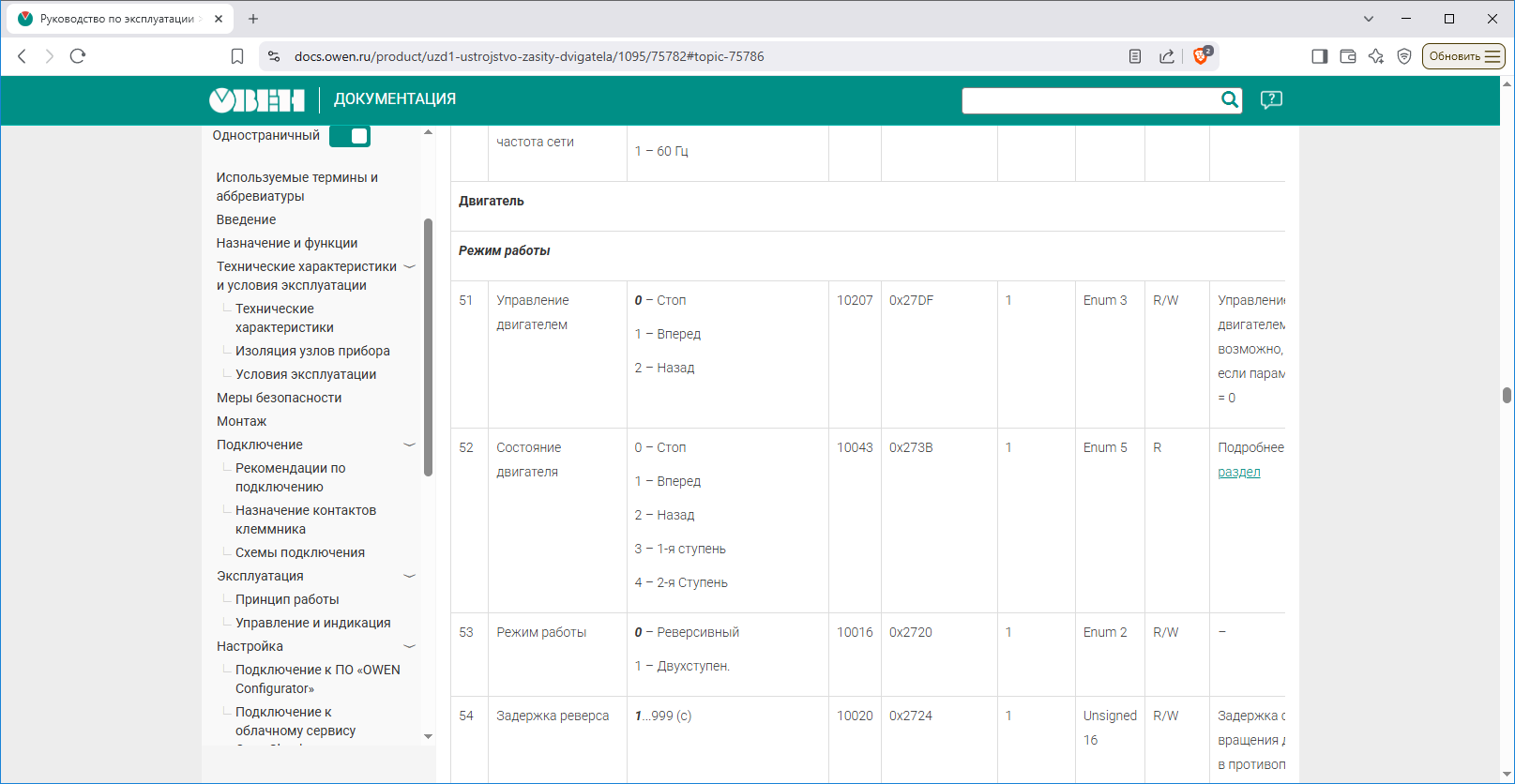The width and height of the screenshot is (1515, 784).
Task: Collapse the Технические характеристики section
Action: coord(409,267)
